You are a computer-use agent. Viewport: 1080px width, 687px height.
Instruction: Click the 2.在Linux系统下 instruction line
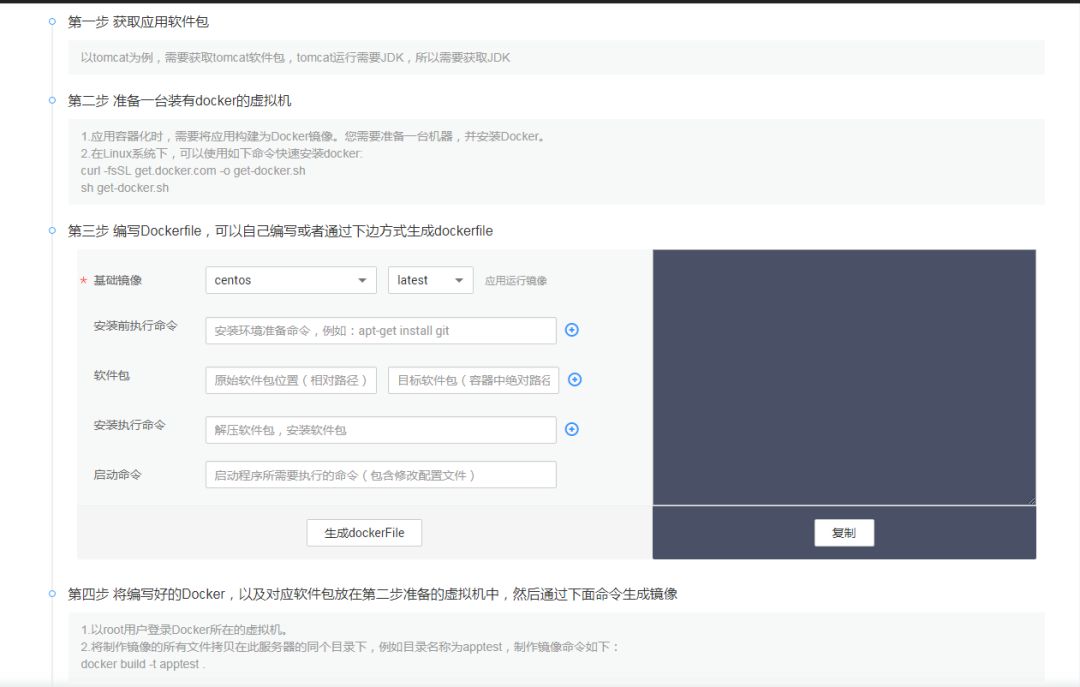click(x=221, y=154)
